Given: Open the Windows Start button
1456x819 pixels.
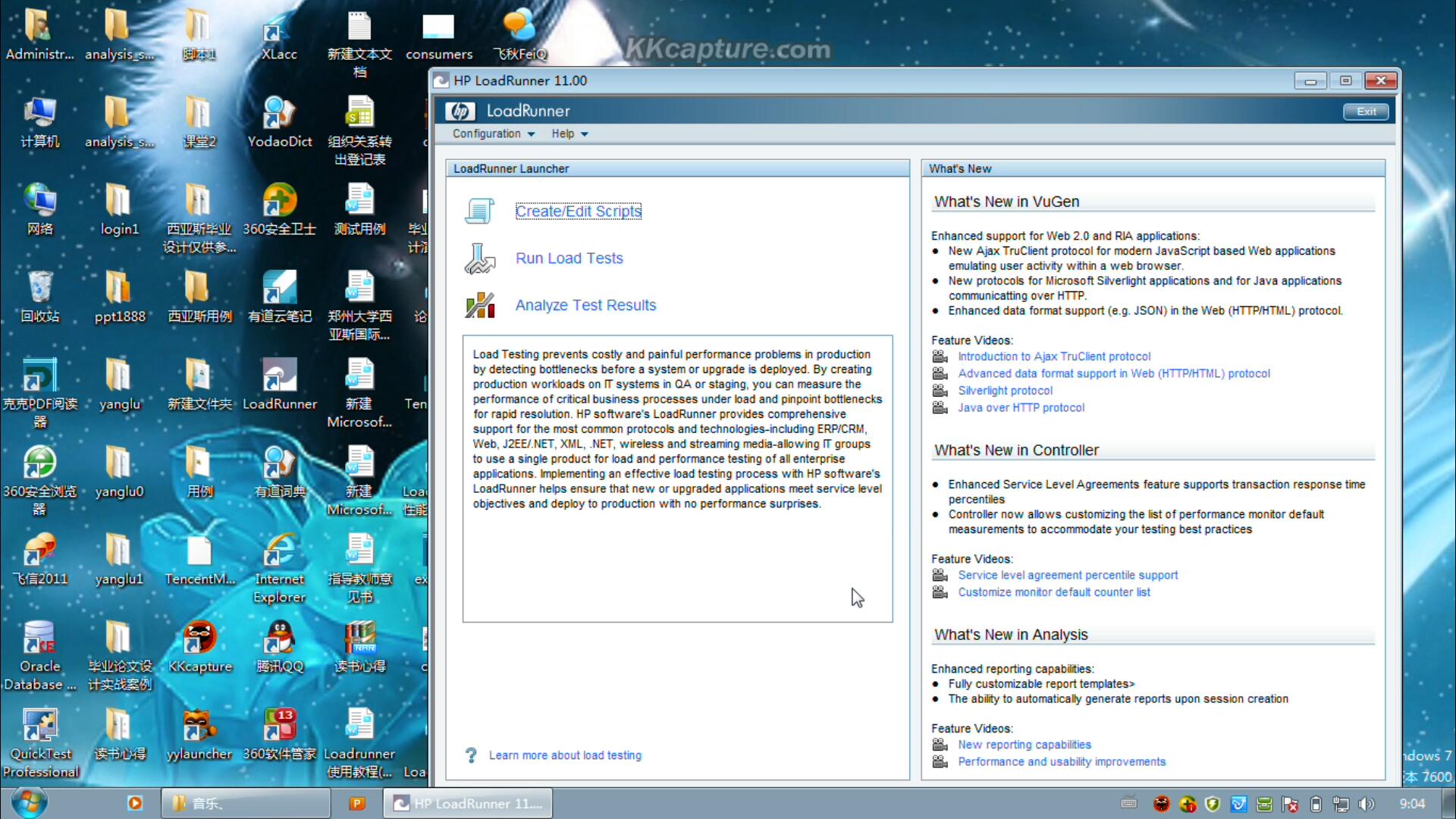Looking at the screenshot, I should coord(30,803).
